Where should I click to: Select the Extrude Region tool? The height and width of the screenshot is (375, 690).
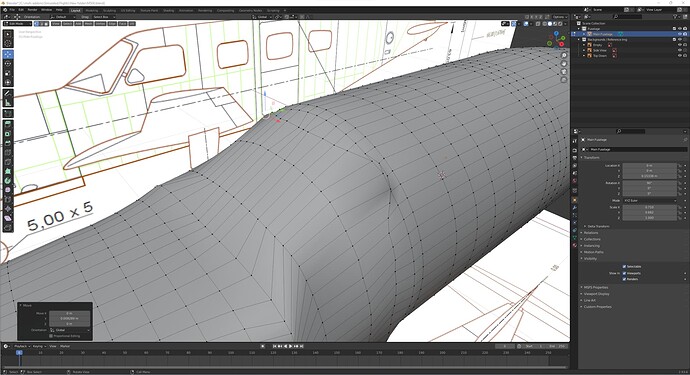8,125
